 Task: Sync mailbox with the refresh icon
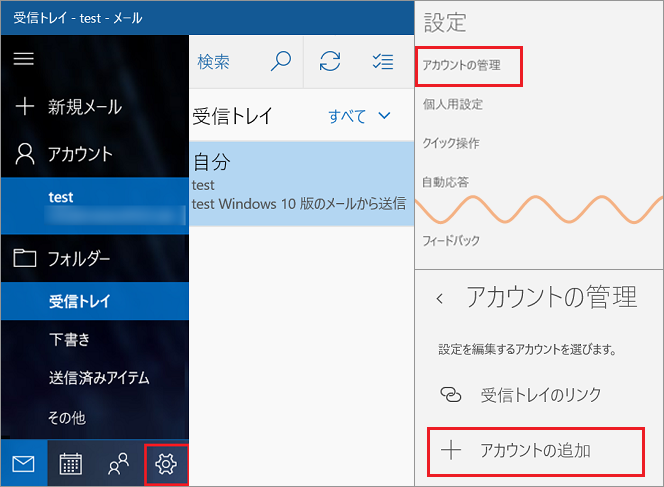(330, 61)
